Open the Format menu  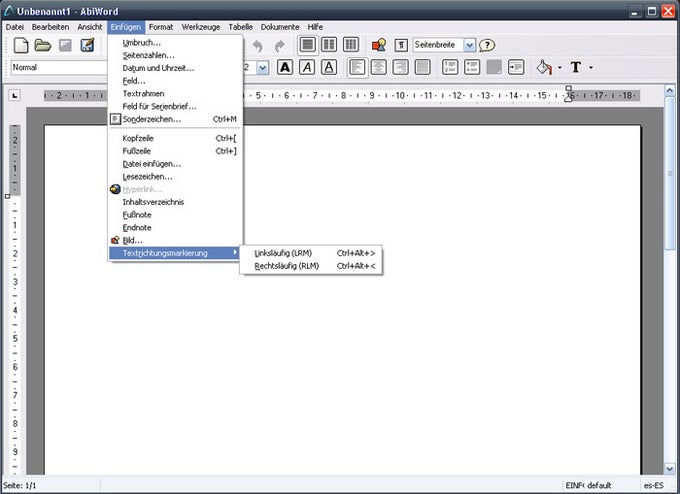pos(160,27)
